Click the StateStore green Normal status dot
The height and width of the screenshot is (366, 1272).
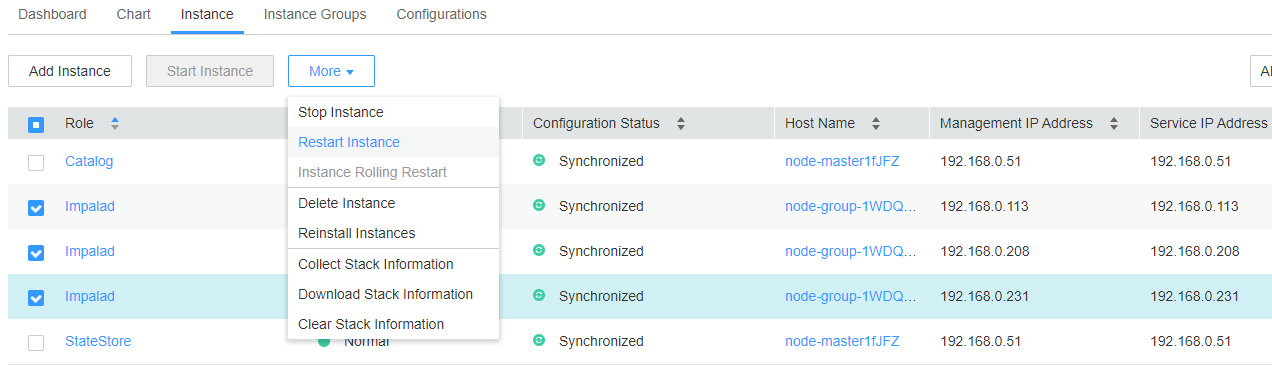324,342
